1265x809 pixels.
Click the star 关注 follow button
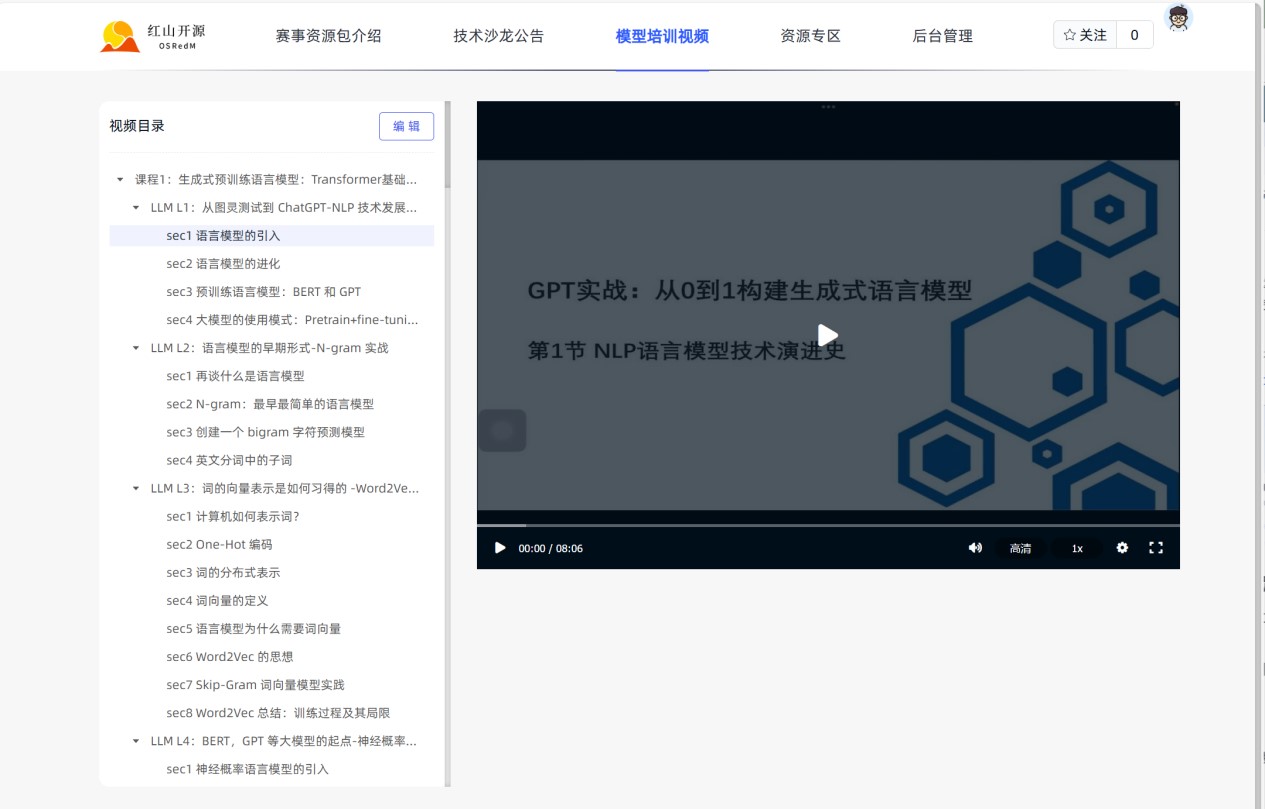1085,35
